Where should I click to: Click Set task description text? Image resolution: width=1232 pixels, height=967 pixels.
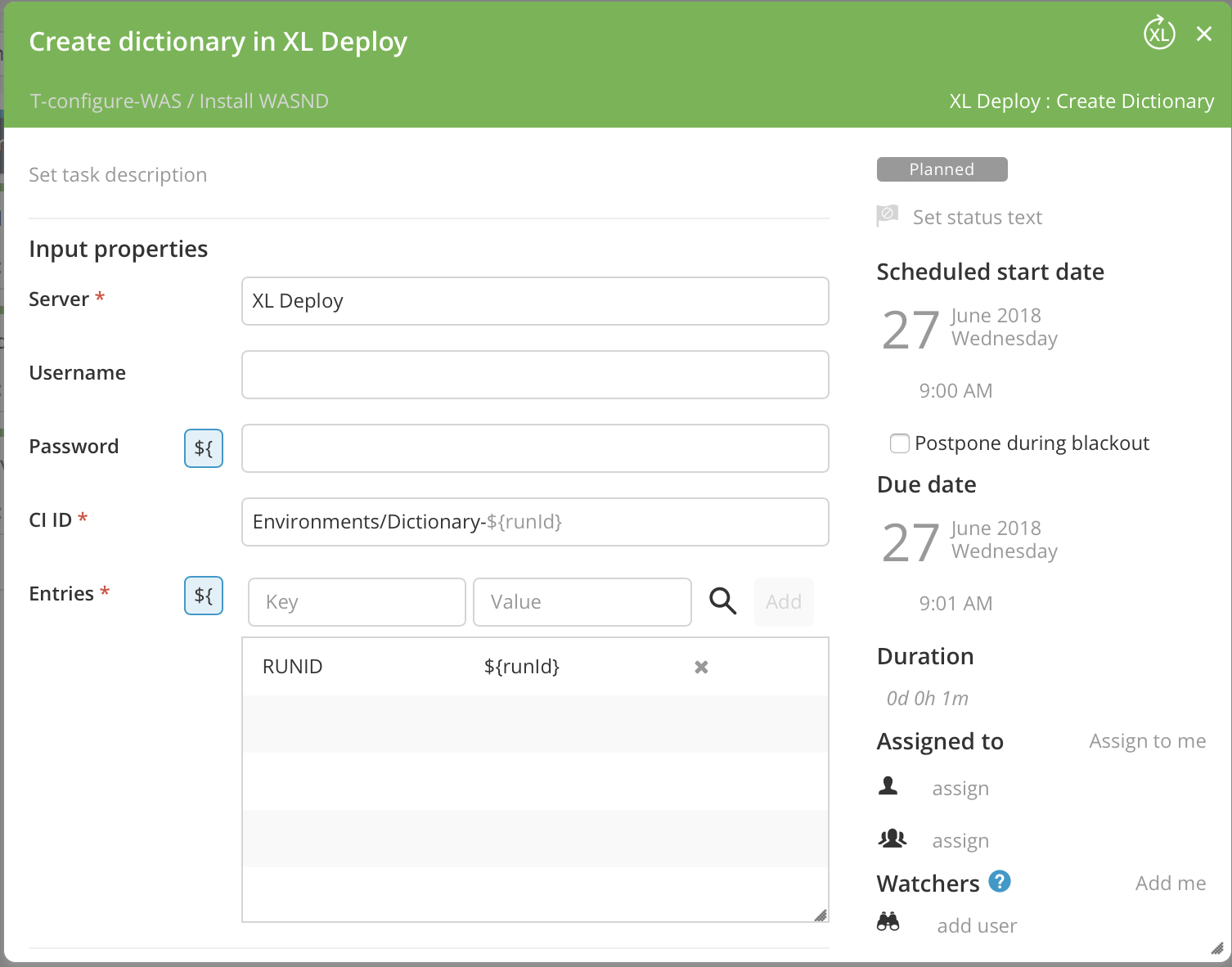118,175
